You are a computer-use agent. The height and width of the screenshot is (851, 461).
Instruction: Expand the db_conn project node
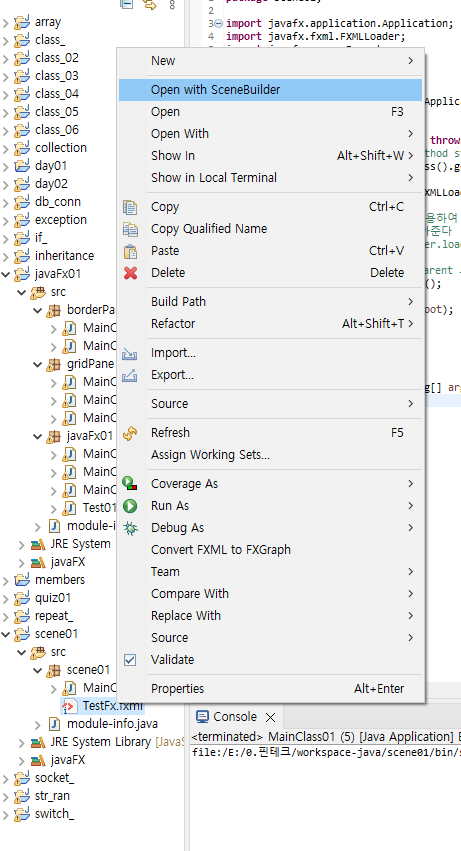(6, 202)
